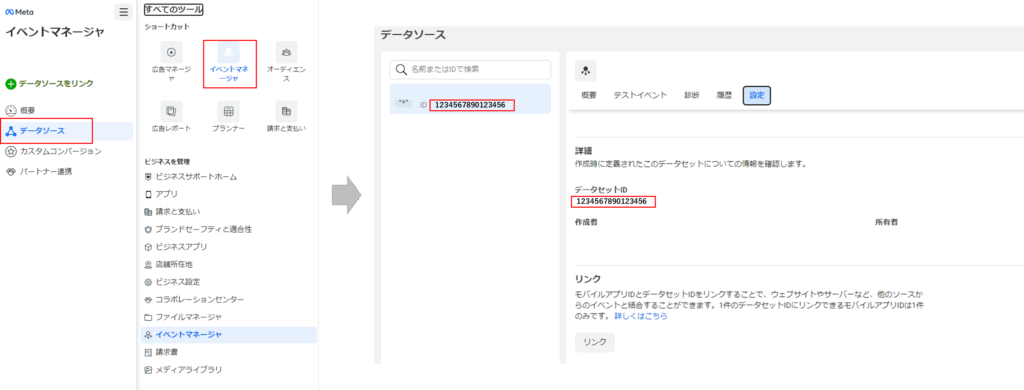Image resolution: width=1024 pixels, height=390 pixels.
Task: Click the ファイルマネージャ folder icon
Action: pos(148,317)
